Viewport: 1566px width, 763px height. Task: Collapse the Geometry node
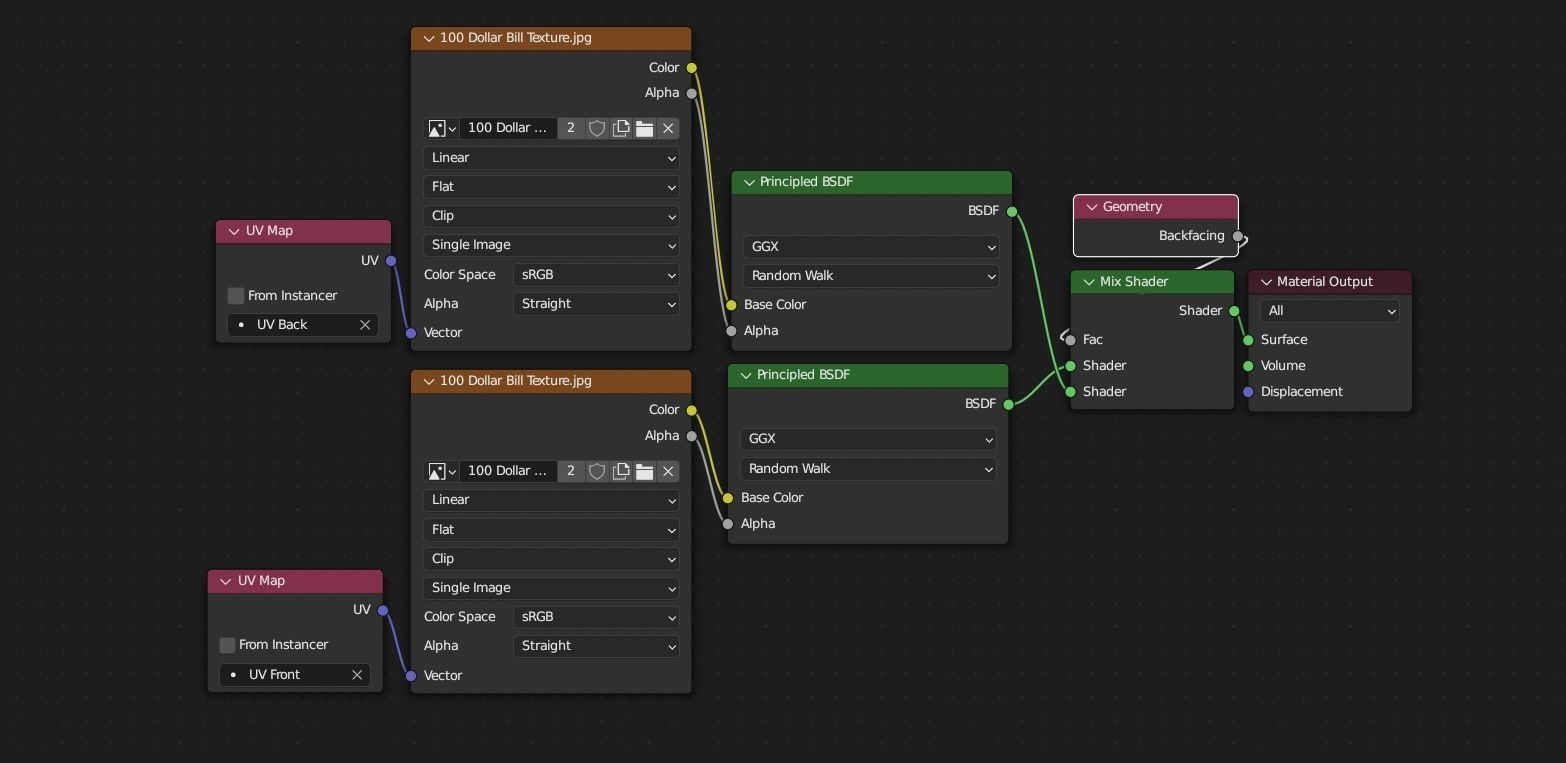pyautogui.click(x=1091, y=207)
